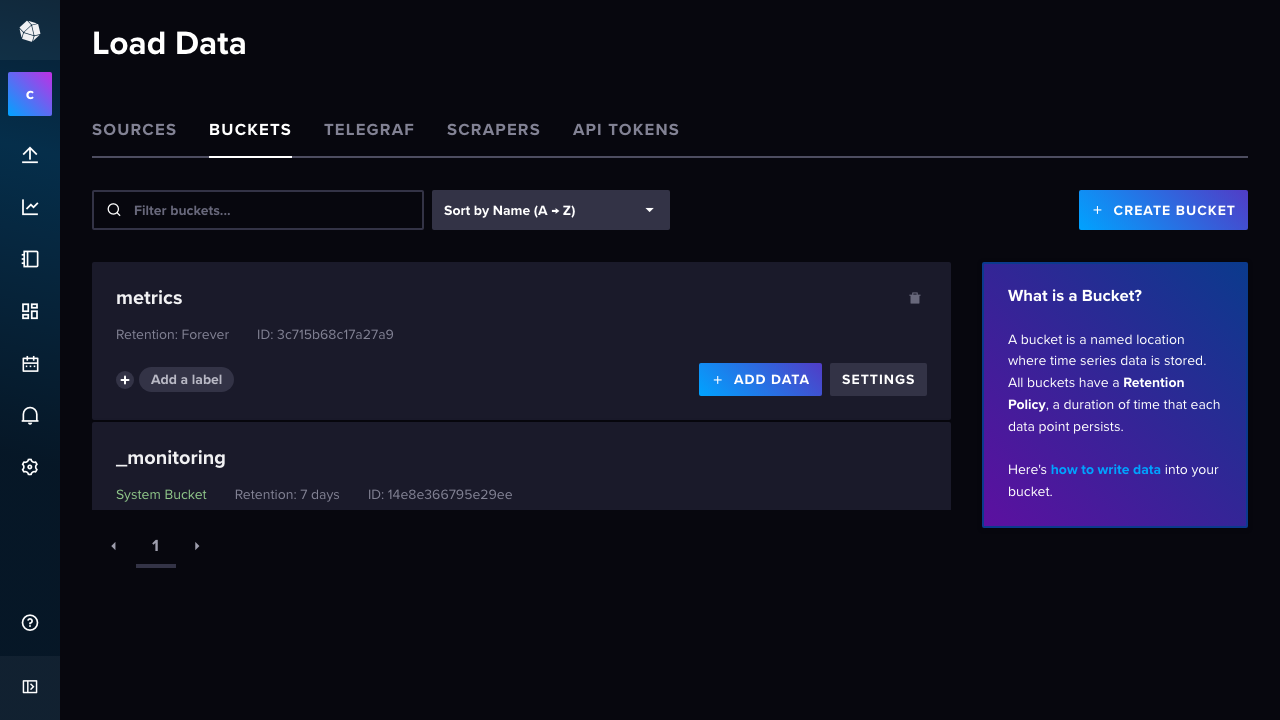Open Dashboards grid icon in sidebar
The height and width of the screenshot is (720, 1280).
click(30, 311)
